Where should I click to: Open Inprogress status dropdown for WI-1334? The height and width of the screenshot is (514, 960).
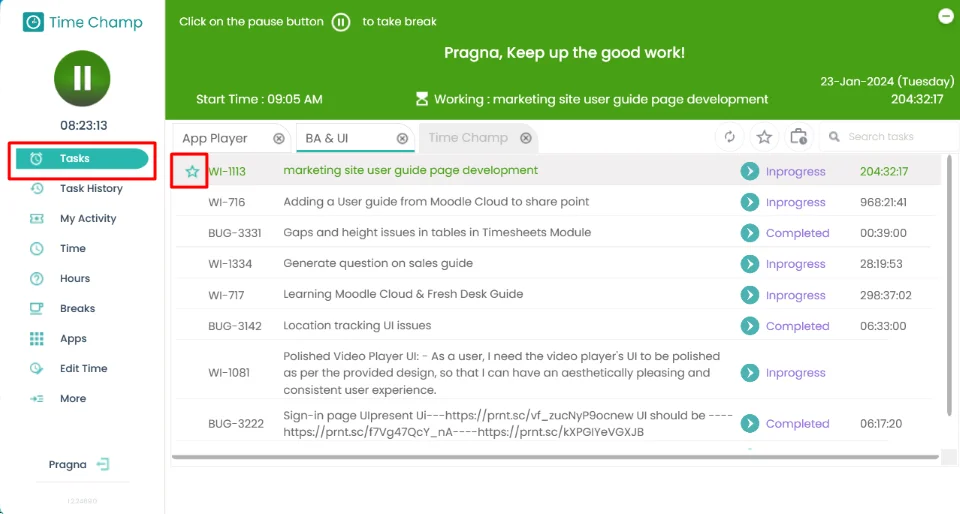[x=795, y=264]
